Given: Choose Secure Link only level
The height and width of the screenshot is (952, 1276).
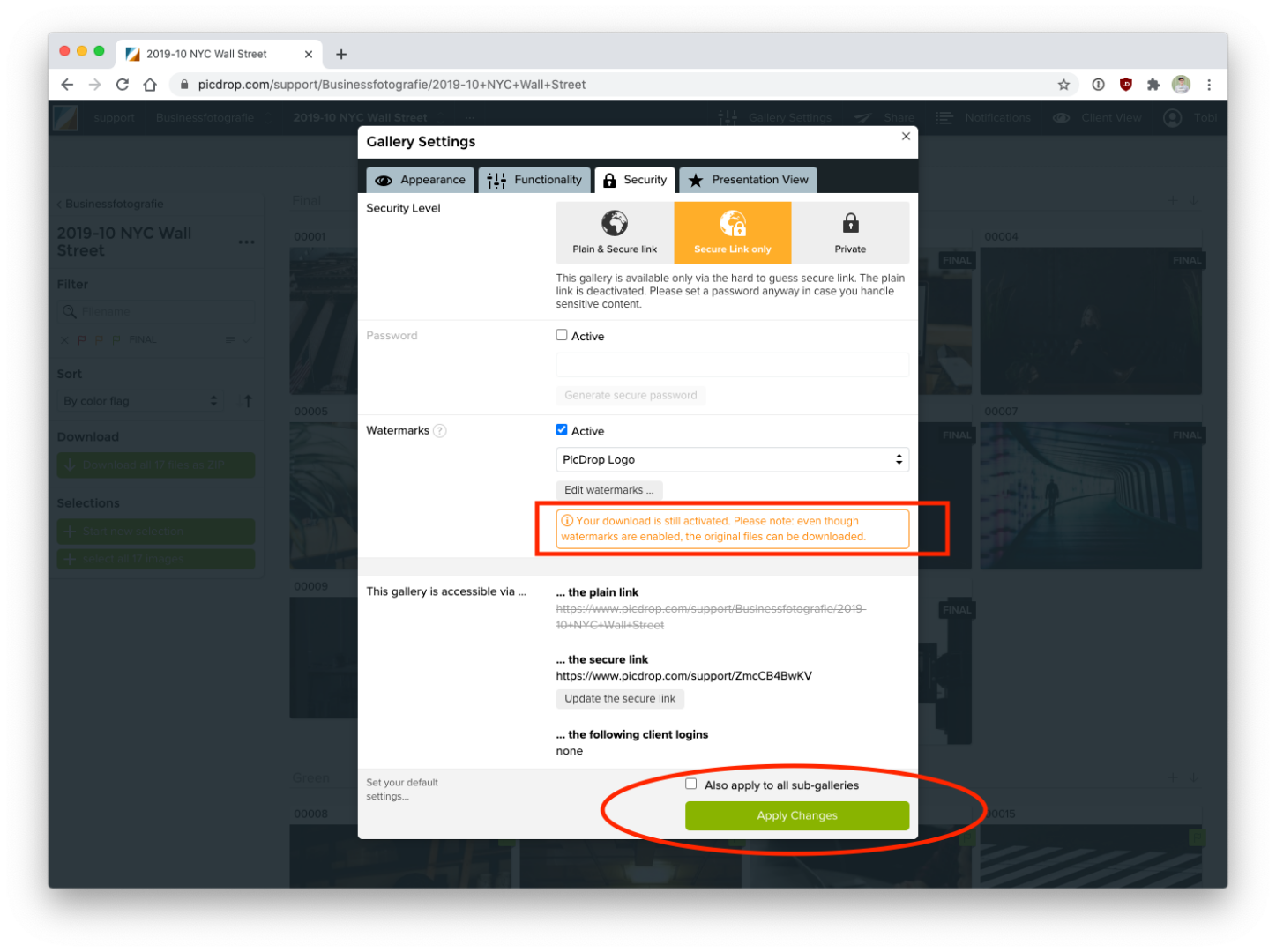Looking at the screenshot, I should (x=733, y=233).
